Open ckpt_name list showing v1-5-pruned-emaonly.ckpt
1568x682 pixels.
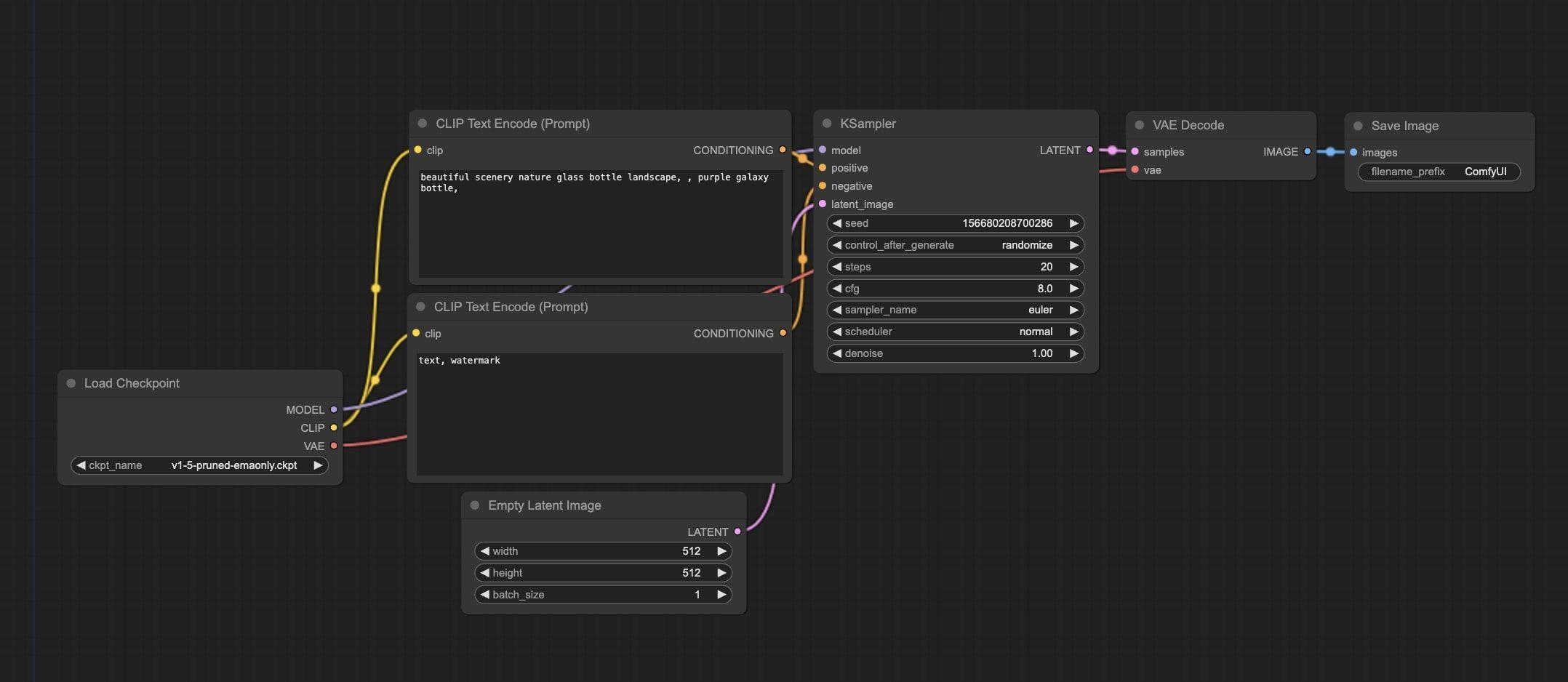(x=199, y=465)
